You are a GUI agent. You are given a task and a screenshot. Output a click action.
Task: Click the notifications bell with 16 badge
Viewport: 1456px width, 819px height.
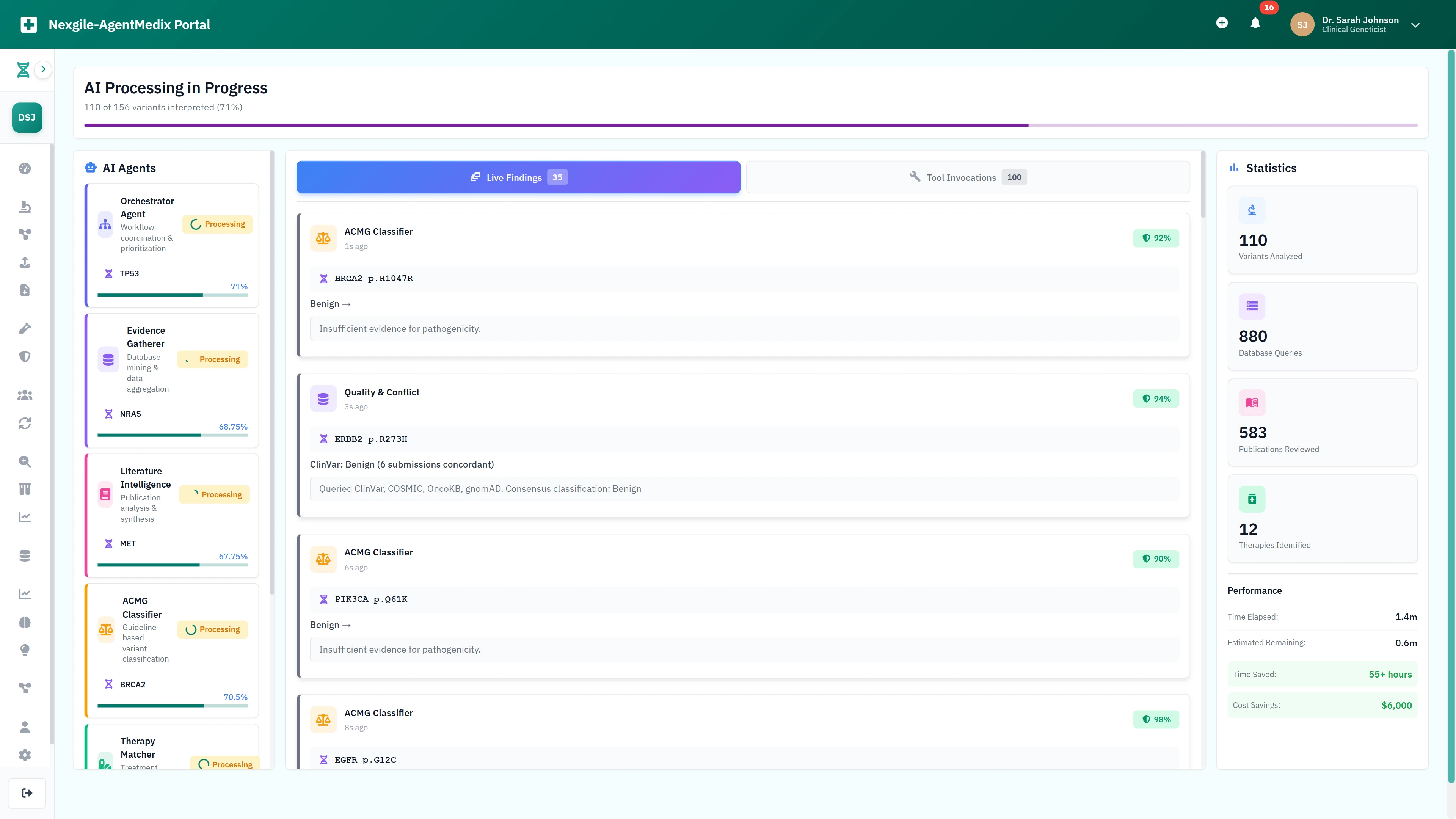point(1255,24)
